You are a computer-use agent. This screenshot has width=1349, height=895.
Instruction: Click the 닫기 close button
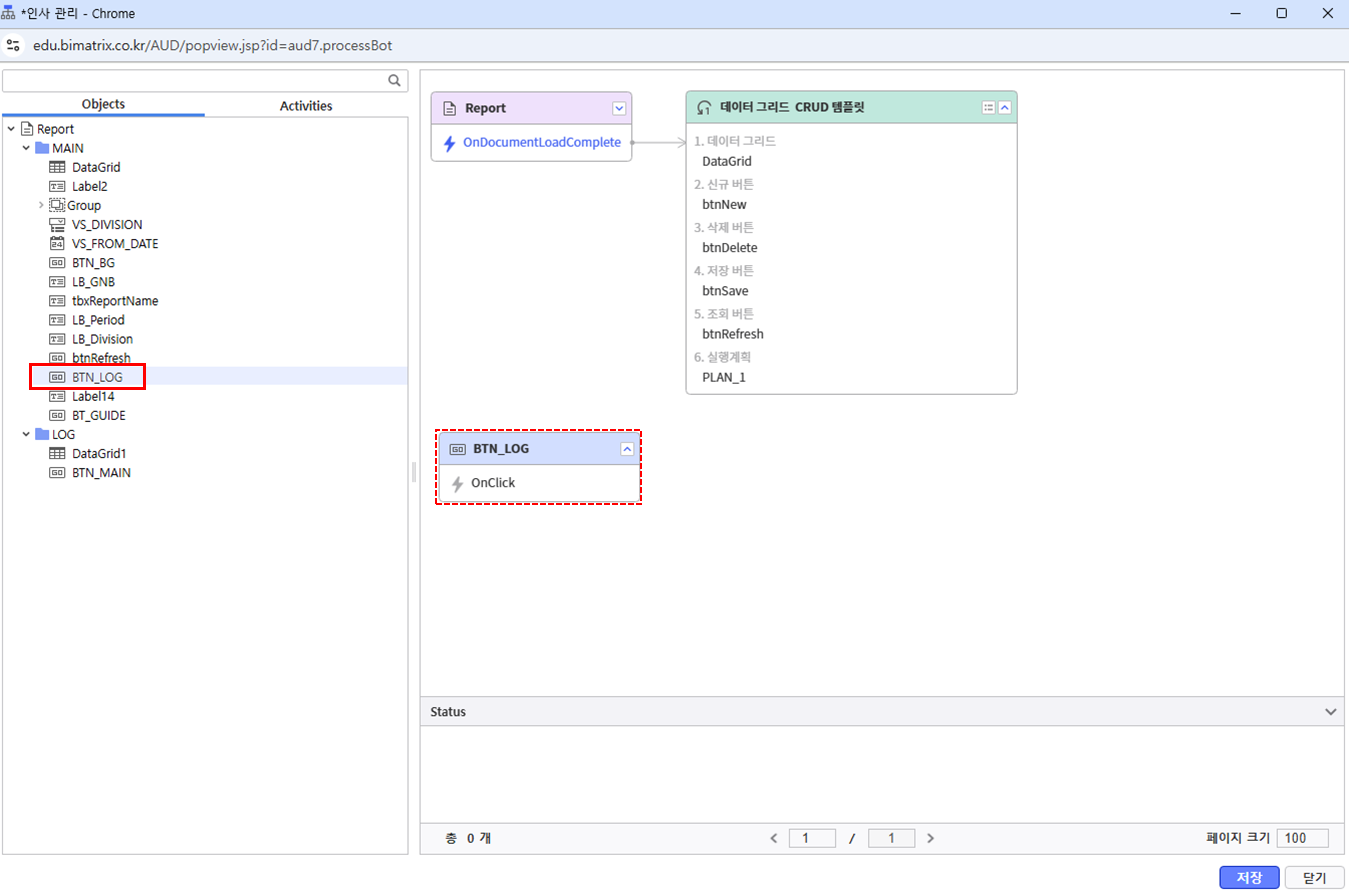tap(1313, 877)
